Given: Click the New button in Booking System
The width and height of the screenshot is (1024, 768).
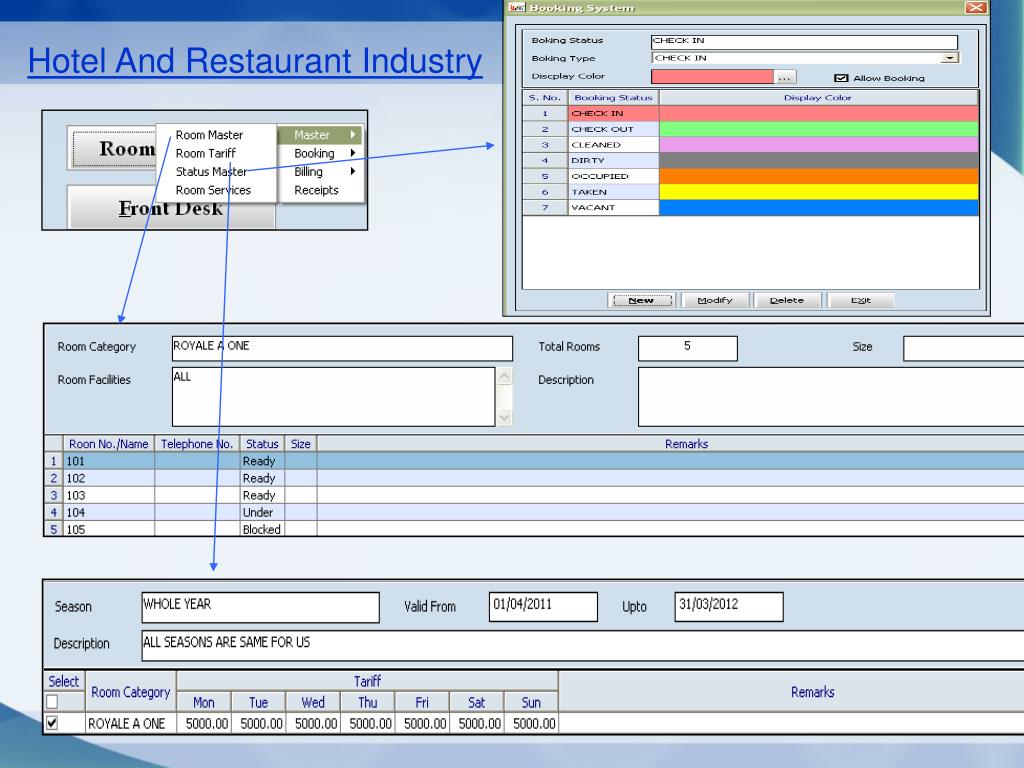Looking at the screenshot, I should (x=641, y=300).
